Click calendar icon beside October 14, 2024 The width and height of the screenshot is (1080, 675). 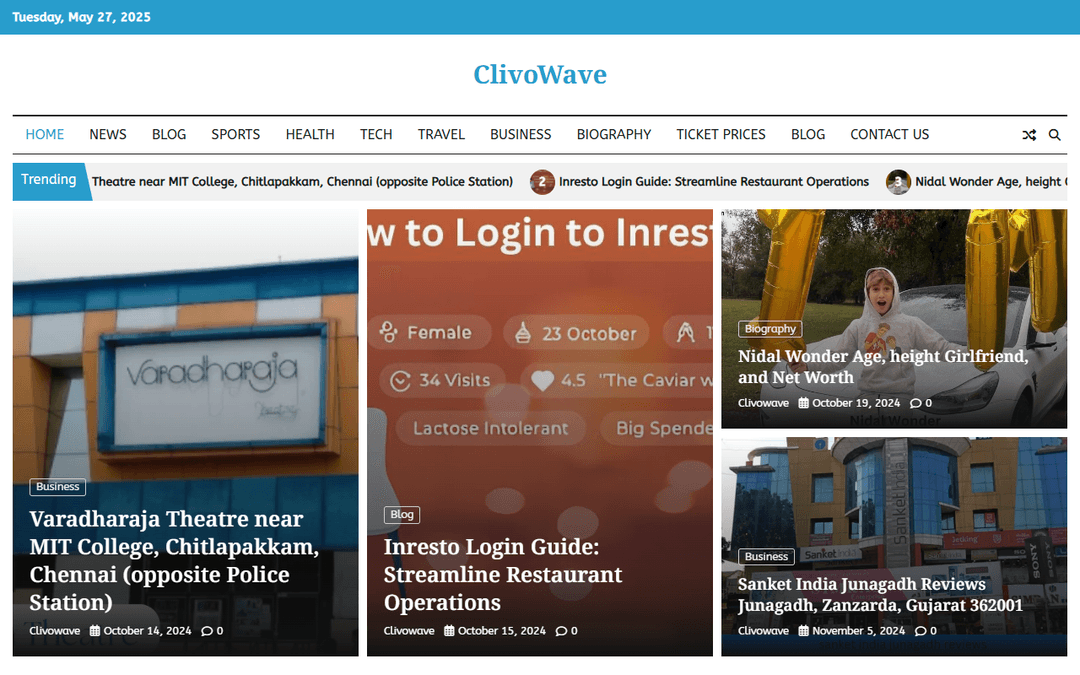pos(95,630)
